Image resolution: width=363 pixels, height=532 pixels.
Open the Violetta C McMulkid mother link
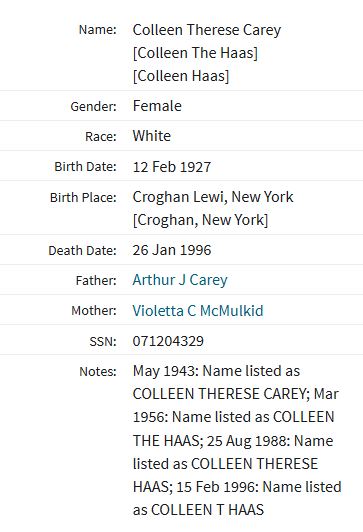[x=198, y=310]
